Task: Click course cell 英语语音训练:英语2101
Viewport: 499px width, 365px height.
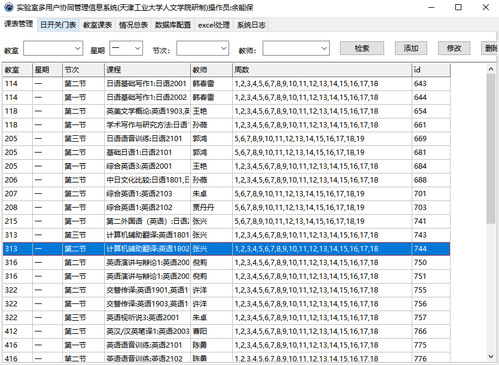Action: pos(147,345)
